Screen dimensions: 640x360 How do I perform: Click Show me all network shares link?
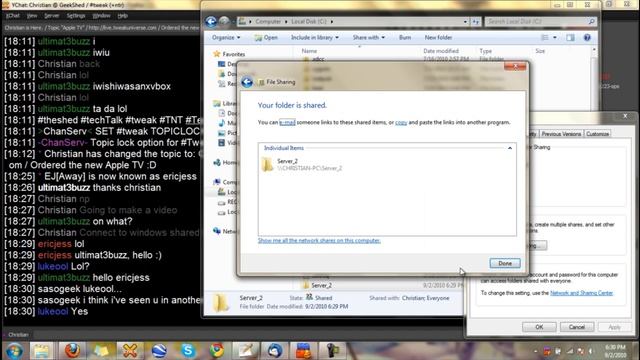319,240
